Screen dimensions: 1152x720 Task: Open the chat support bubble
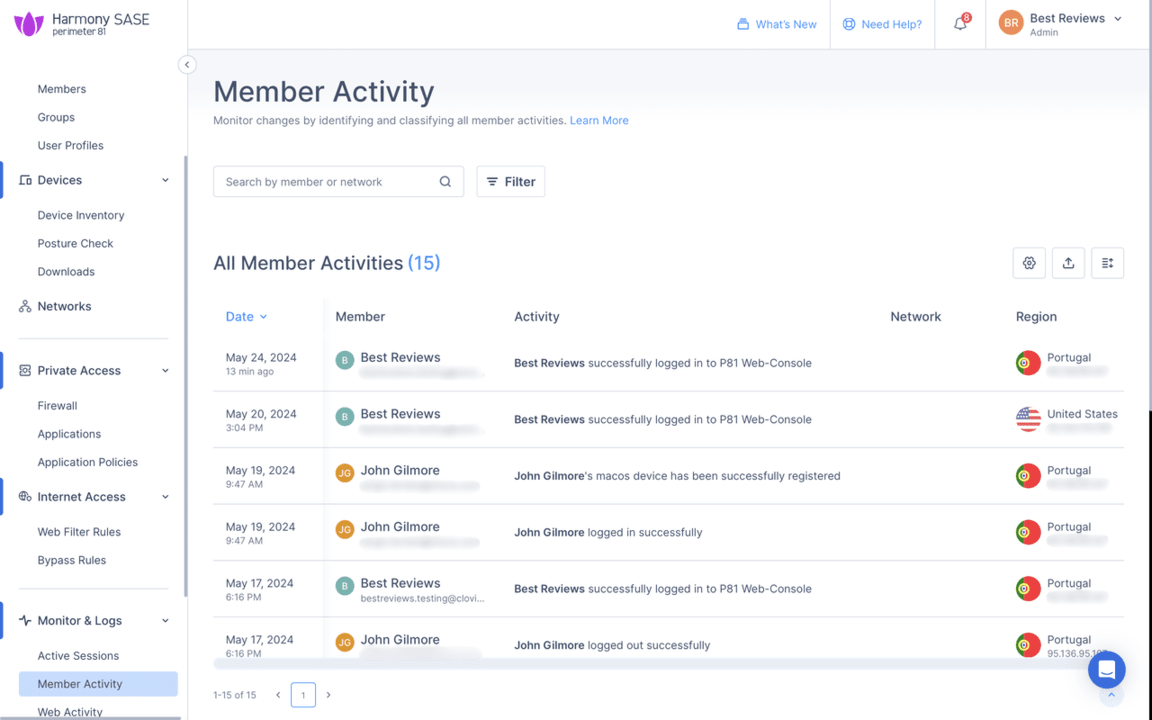point(1106,669)
